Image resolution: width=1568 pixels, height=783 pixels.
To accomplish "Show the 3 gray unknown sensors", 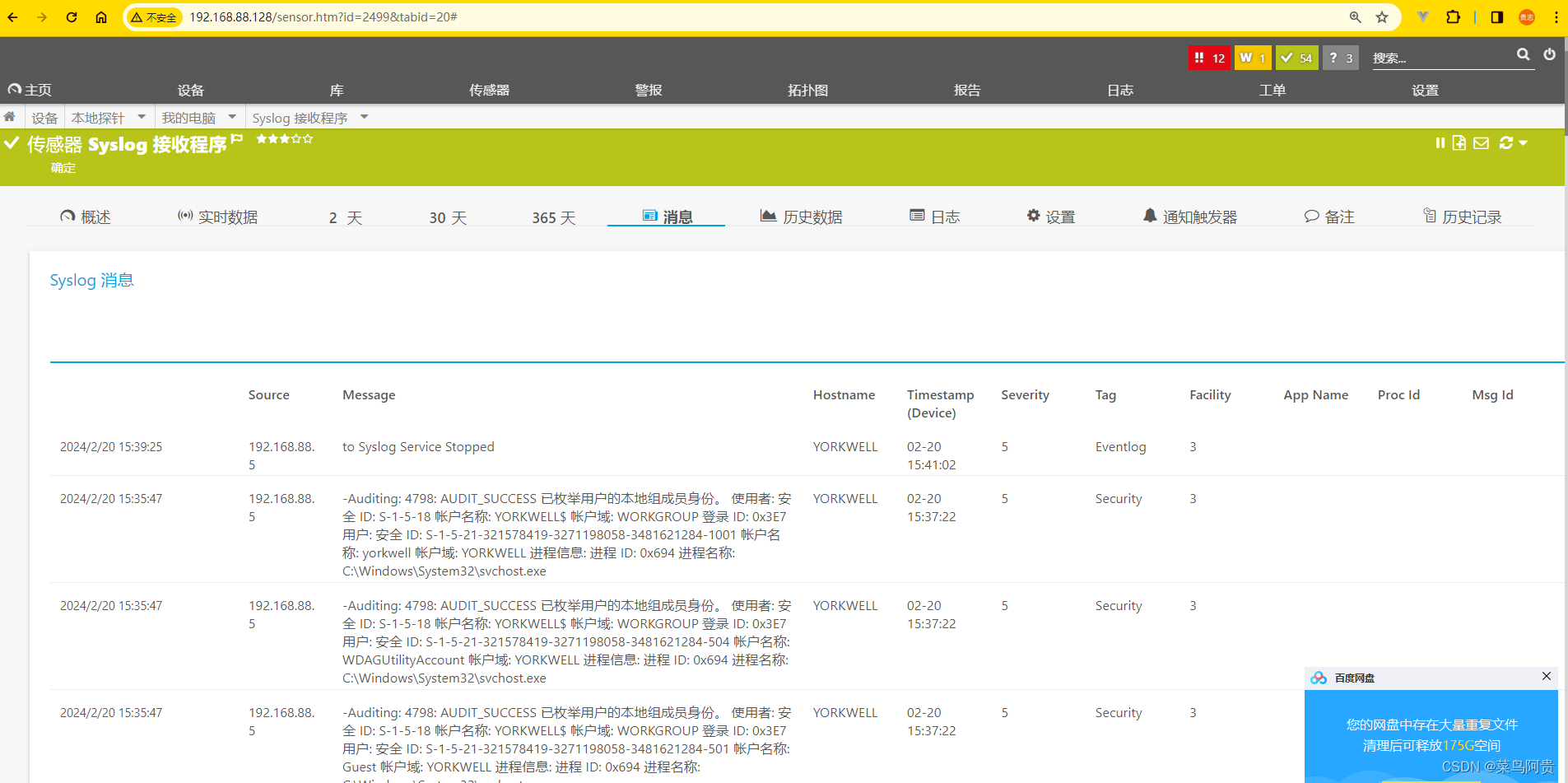I will 1340,58.
